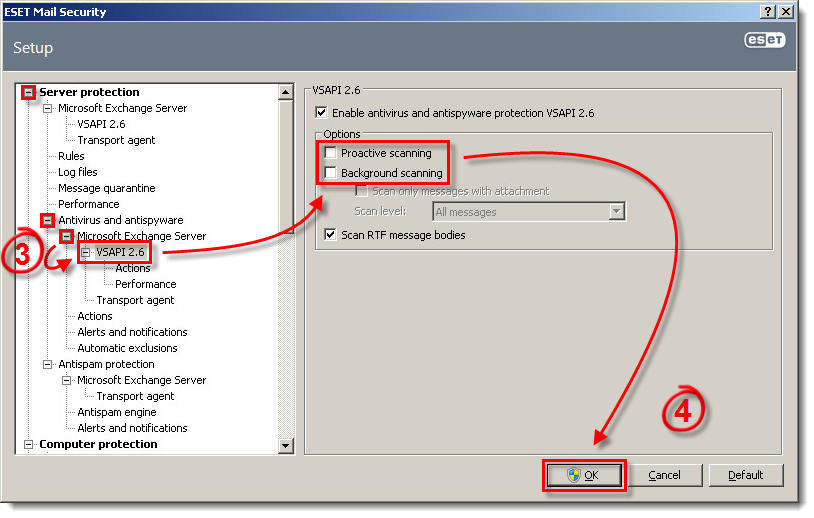This screenshot has height=518, width=814.
Task: Open Message quarantine settings
Action: (x=106, y=188)
